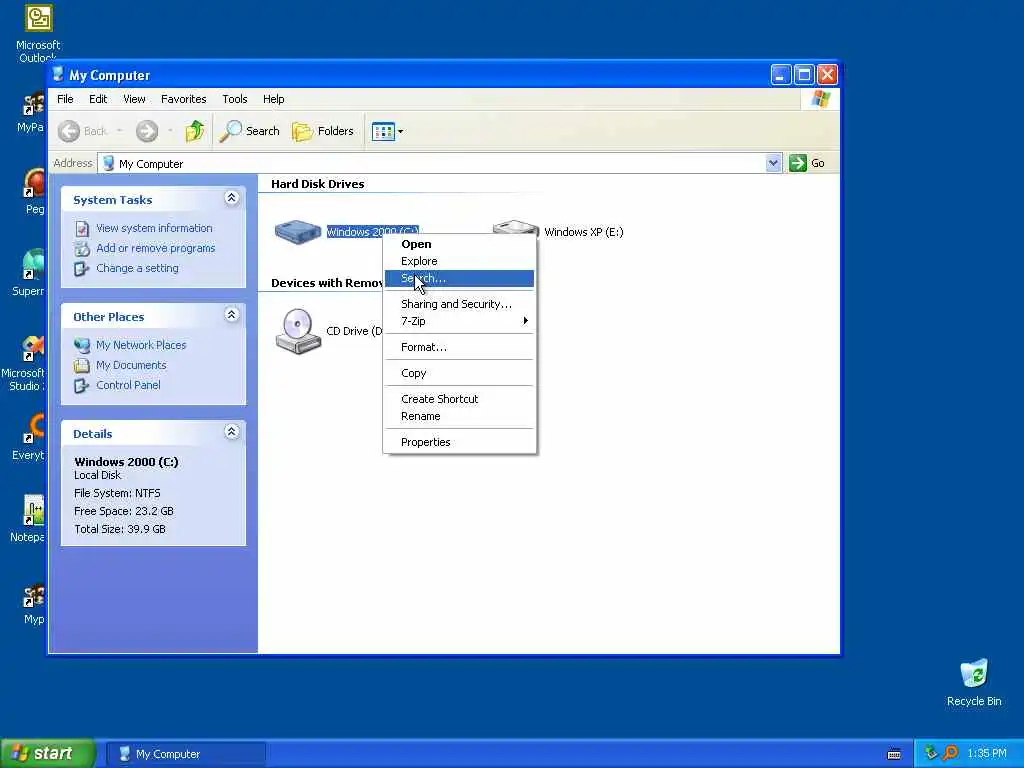1024x768 pixels.
Task: Select the Windows XP (E:) drive label
Action: 584,232
